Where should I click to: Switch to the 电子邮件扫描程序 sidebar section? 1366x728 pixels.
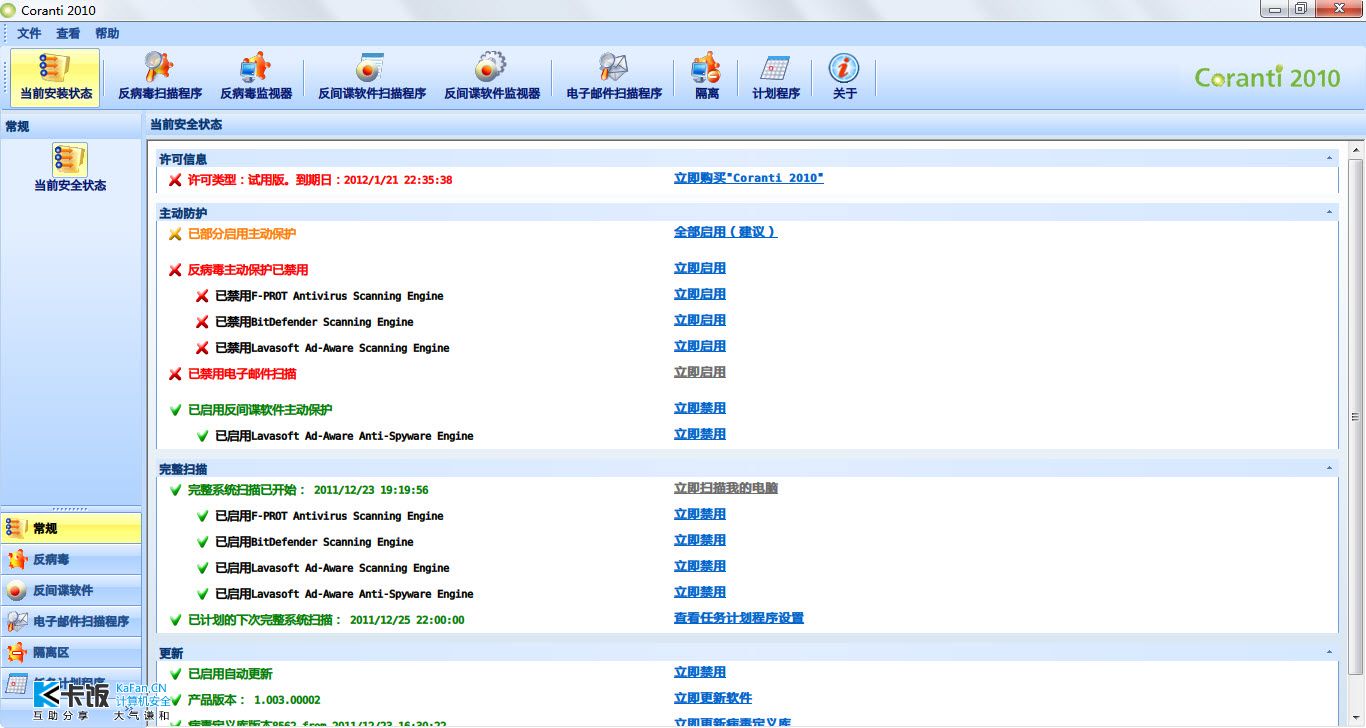[x=71, y=621]
